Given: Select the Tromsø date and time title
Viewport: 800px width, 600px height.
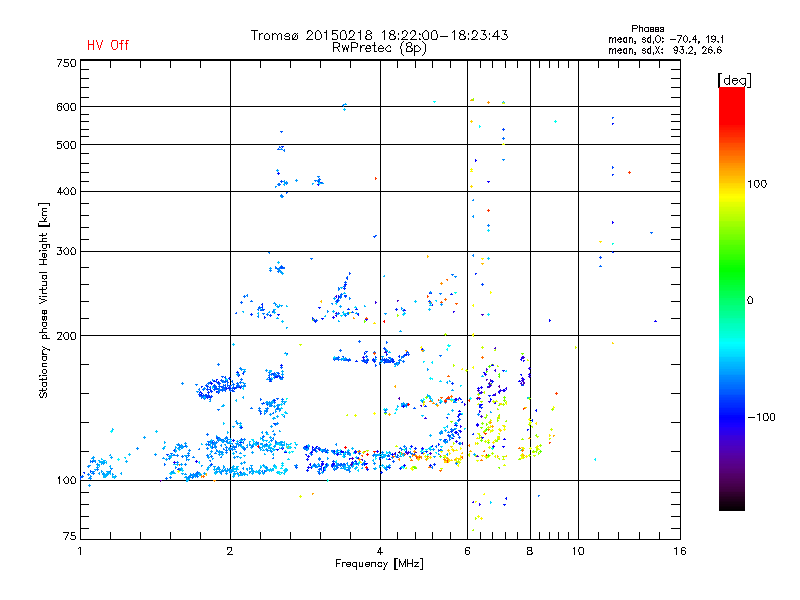Looking at the screenshot, I should pyautogui.click(x=379, y=35).
